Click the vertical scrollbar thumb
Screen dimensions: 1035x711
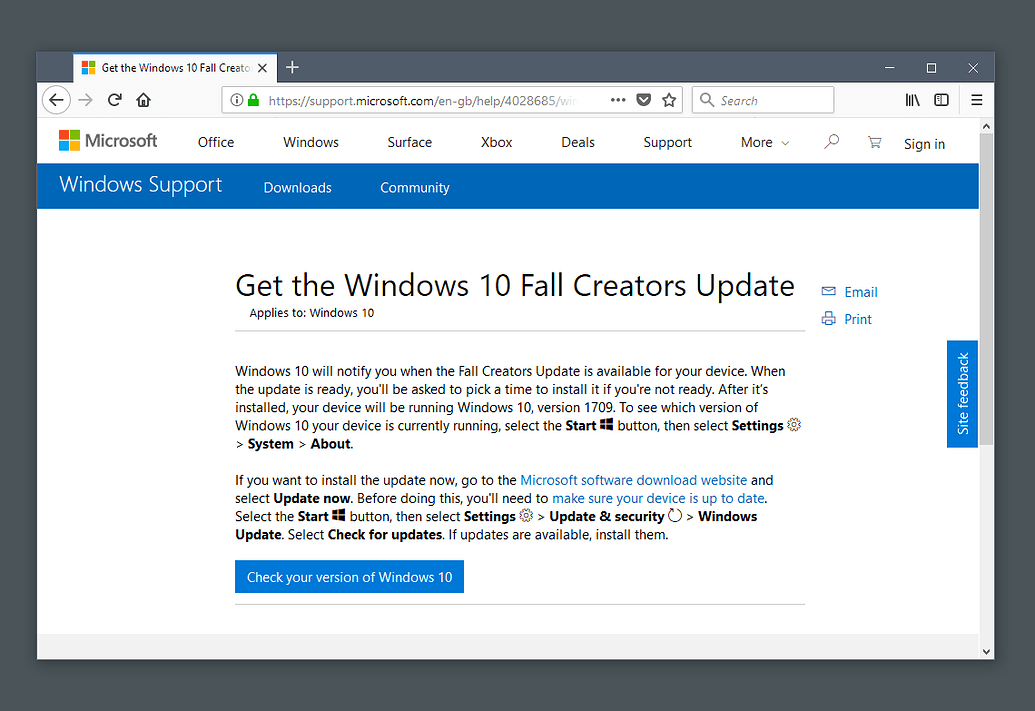click(986, 288)
